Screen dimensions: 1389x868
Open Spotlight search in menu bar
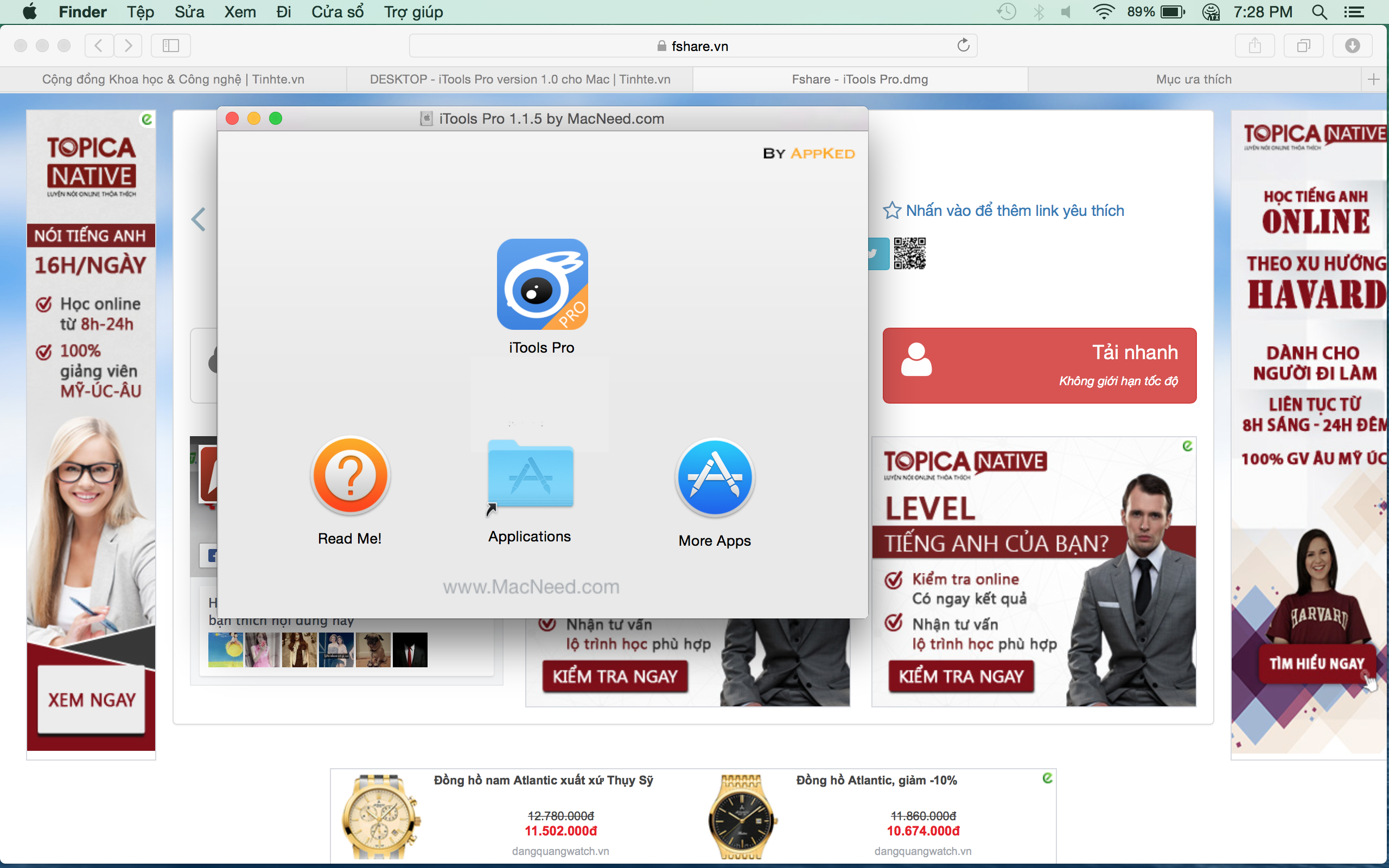click(1320, 12)
